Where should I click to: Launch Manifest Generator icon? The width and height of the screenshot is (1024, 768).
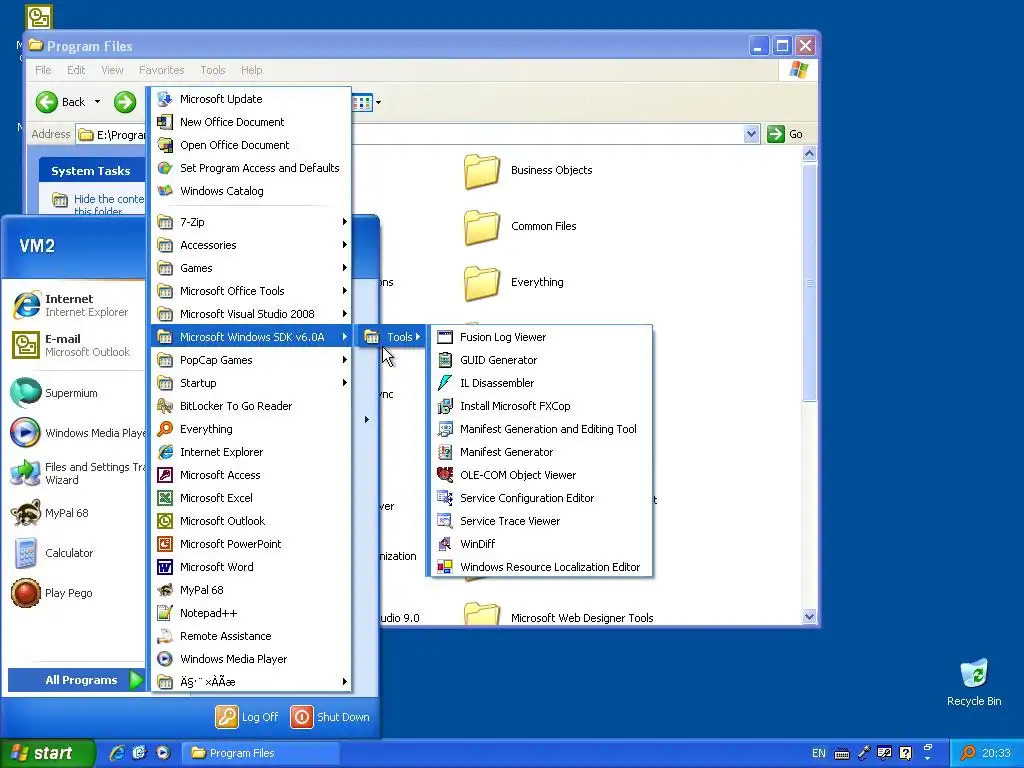coord(445,452)
